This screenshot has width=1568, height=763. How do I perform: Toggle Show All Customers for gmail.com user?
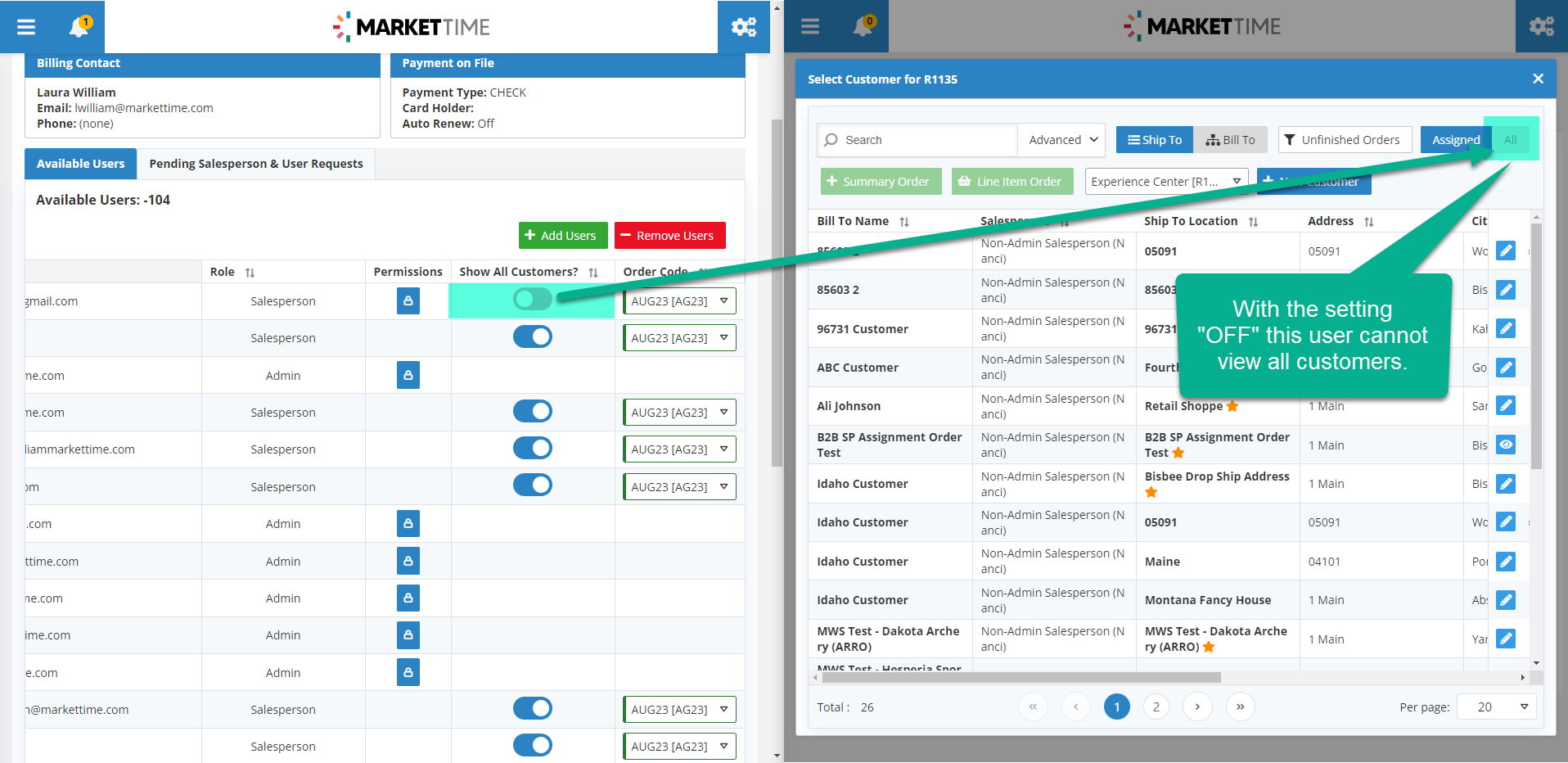tap(533, 300)
